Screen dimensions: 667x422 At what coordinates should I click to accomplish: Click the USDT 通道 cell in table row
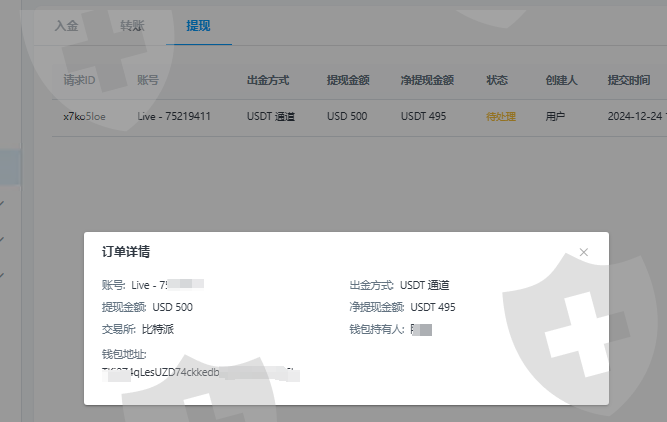pos(271,116)
